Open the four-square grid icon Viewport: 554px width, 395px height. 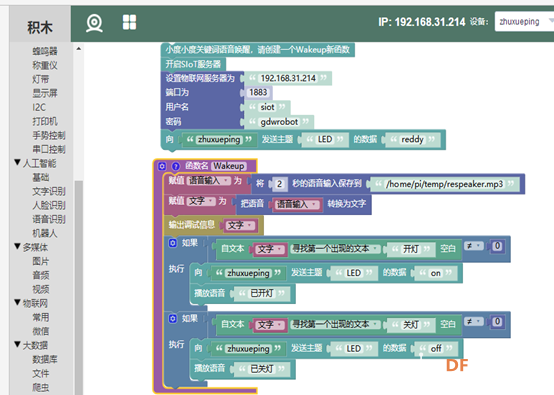[x=129, y=22]
